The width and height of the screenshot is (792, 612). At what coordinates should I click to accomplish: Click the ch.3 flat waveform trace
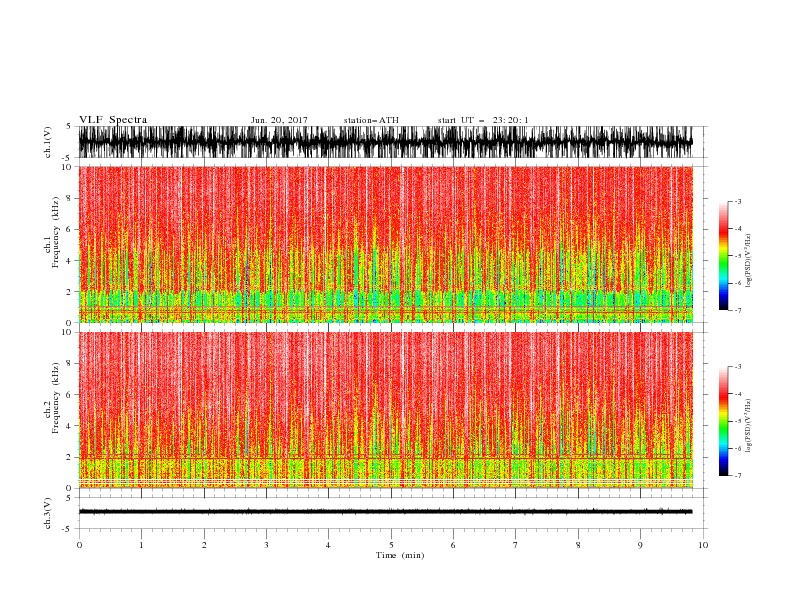click(385, 512)
